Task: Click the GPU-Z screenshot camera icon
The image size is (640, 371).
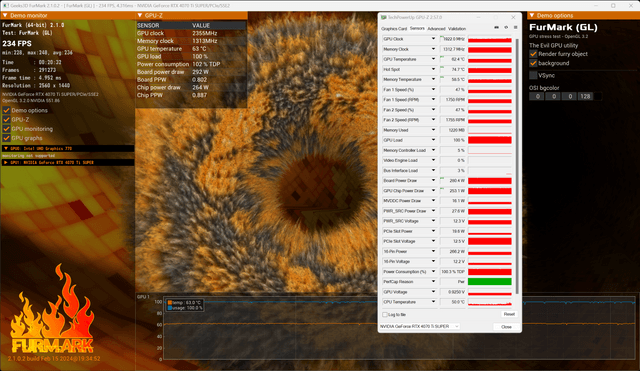Action: click(x=496, y=27)
